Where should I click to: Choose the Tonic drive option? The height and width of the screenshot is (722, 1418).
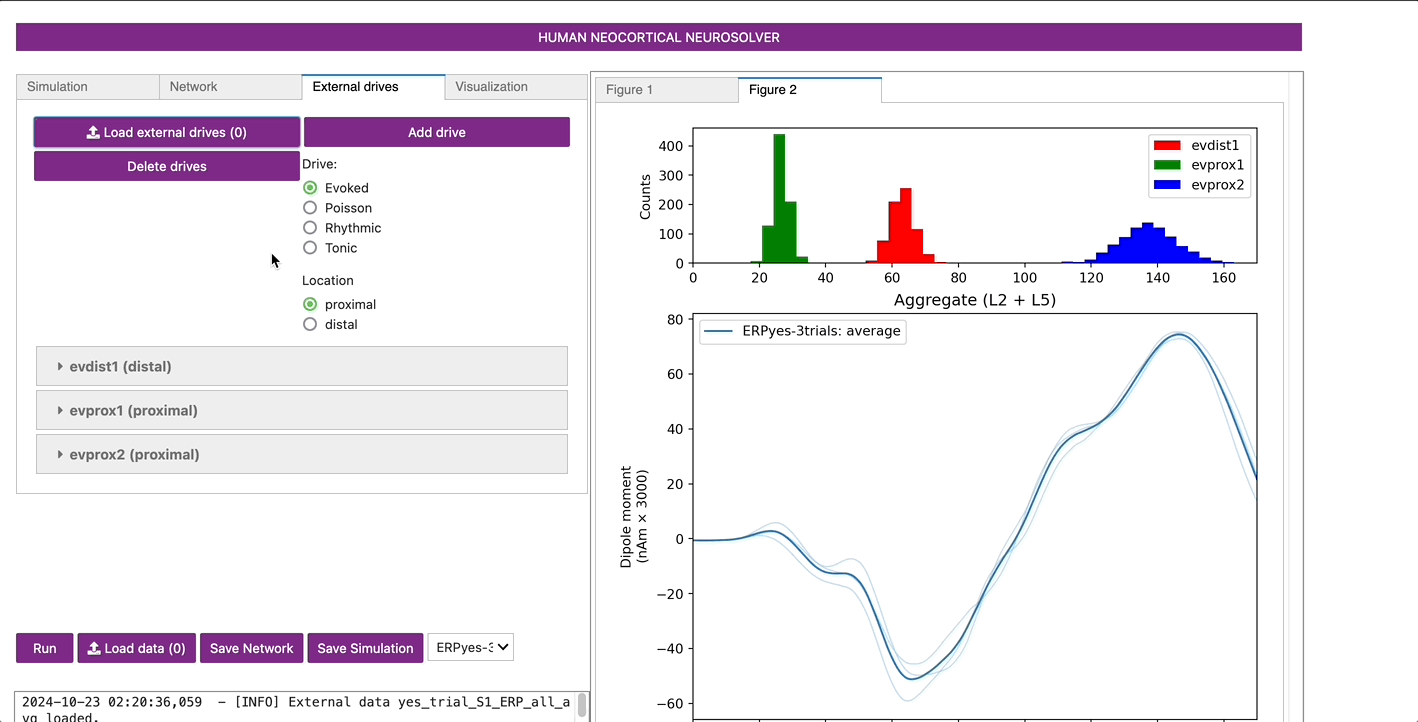point(310,248)
